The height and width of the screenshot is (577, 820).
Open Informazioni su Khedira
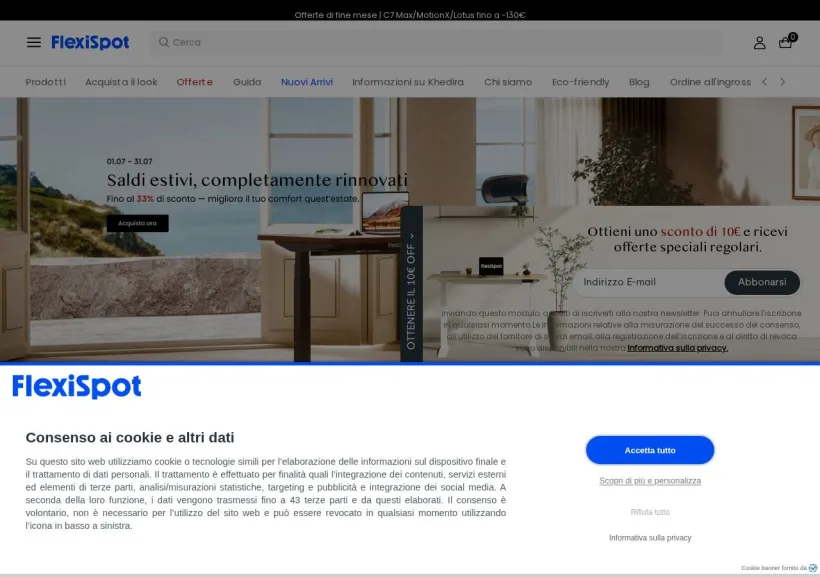click(x=408, y=82)
